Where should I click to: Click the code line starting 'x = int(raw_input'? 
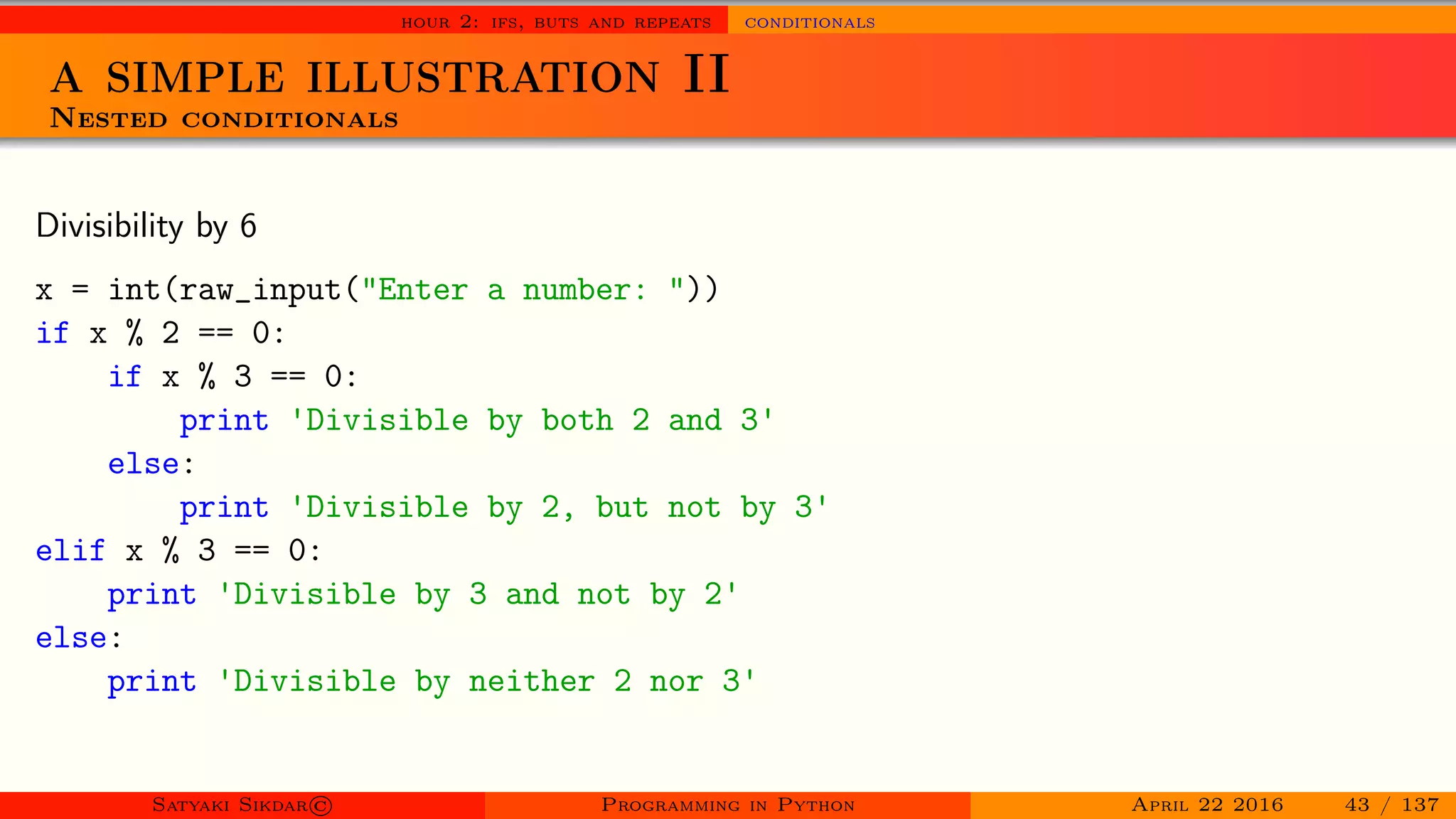378,290
